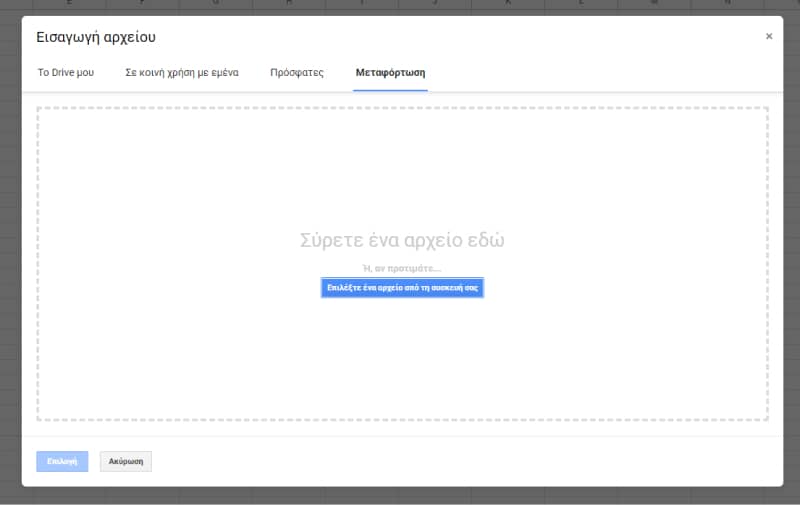The image size is (800, 505).
Task: Open the "Το Drive μου" tab
Action: 66,72
